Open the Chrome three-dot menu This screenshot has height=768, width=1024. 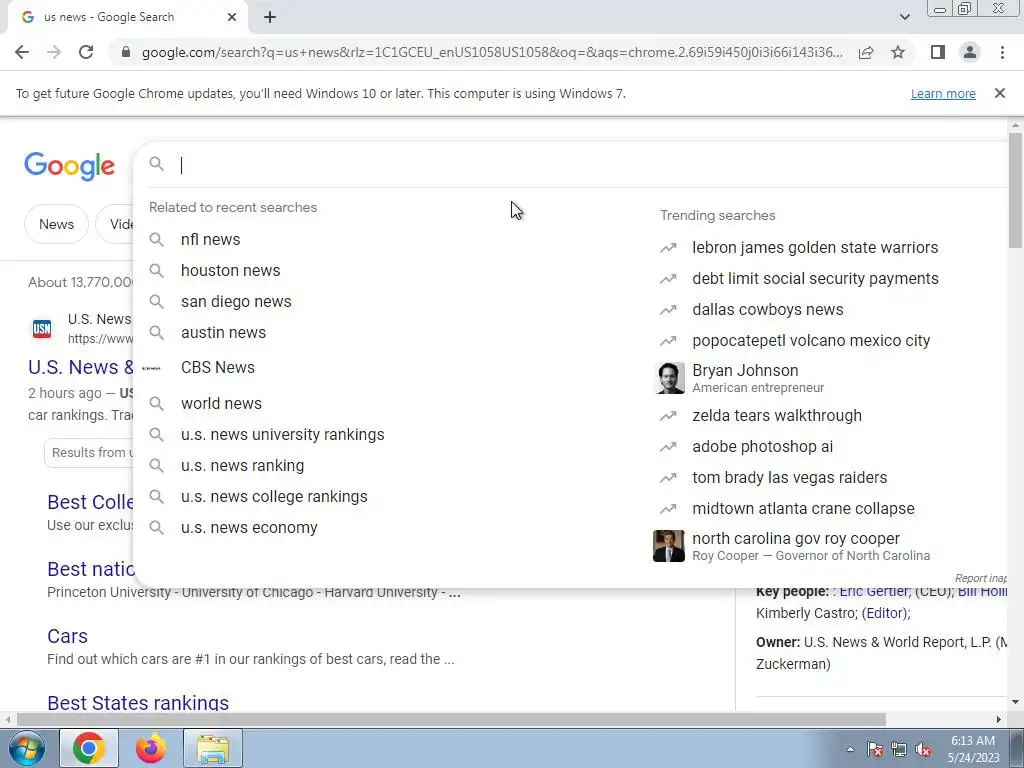[x=1002, y=52]
